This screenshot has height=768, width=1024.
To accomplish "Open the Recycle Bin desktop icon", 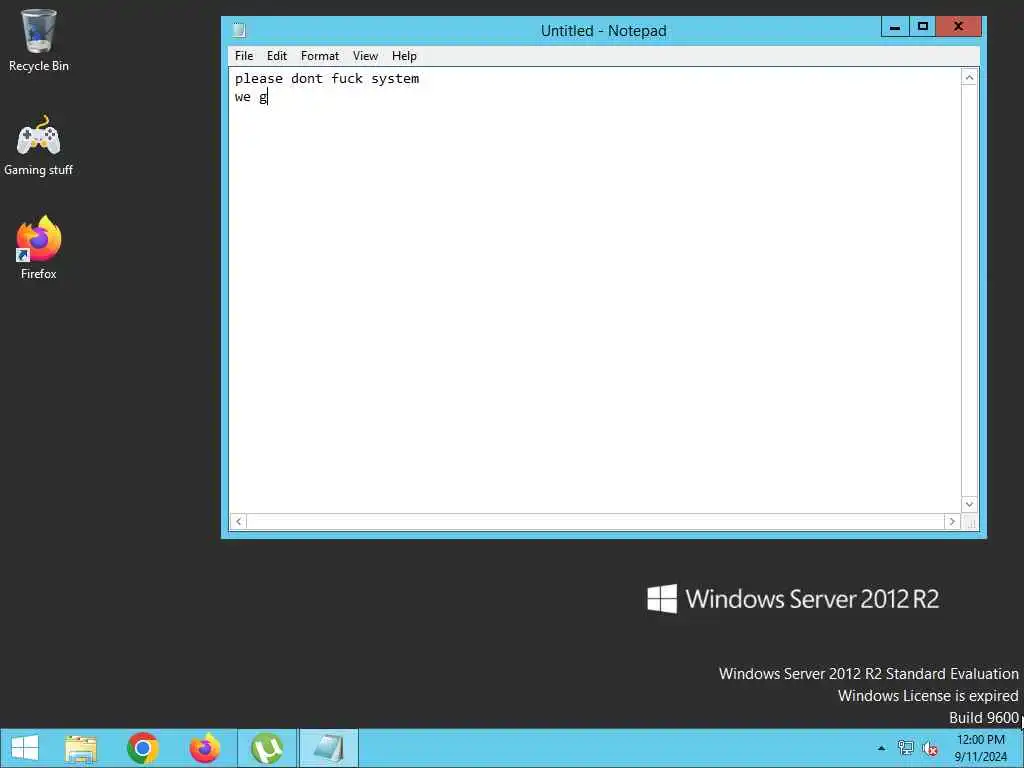I will (39, 40).
